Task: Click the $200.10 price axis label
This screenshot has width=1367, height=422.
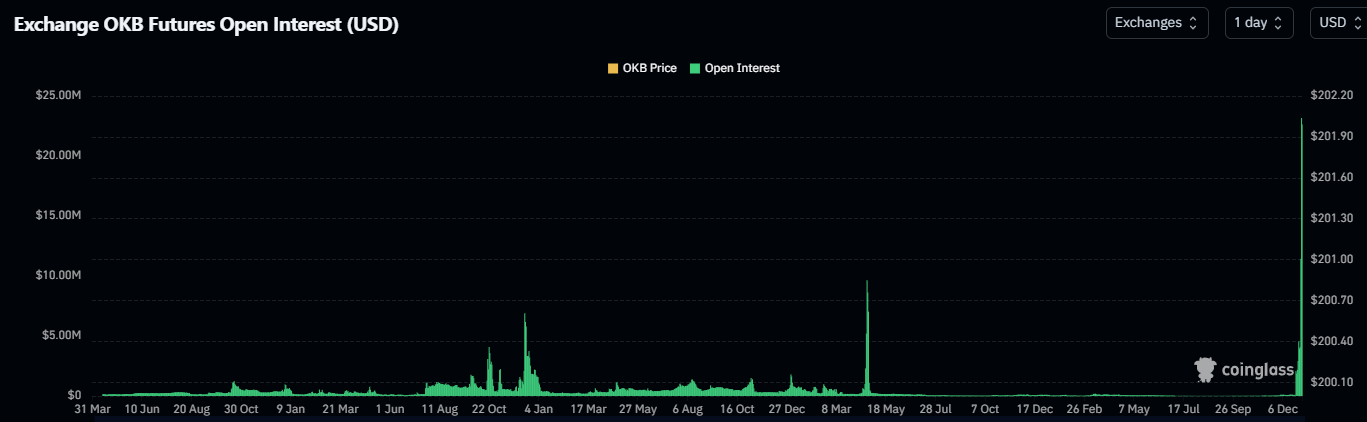Action: [x=1331, y=382]
